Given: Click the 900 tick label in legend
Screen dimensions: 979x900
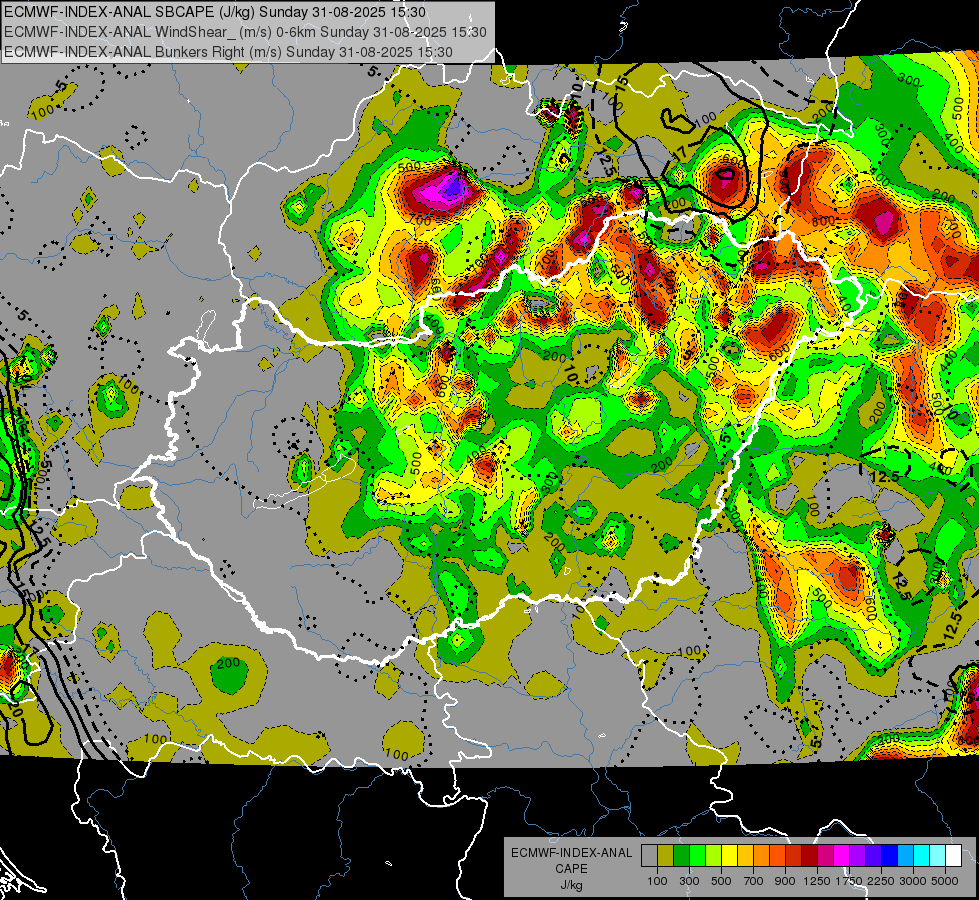Looking at the screenshot, I should tap(785, 881).
